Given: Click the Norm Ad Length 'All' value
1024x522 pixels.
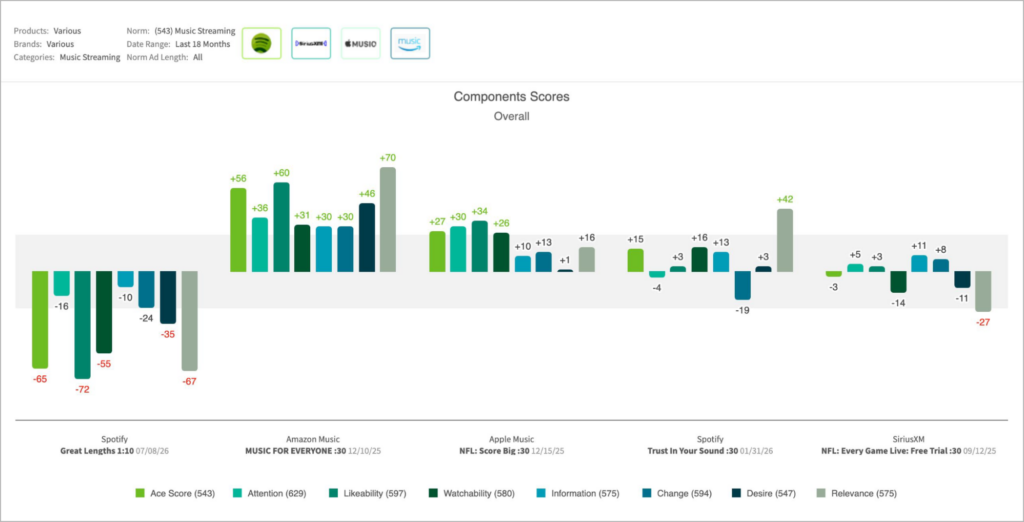Looking at the screenshot, I should coord(198,57).
